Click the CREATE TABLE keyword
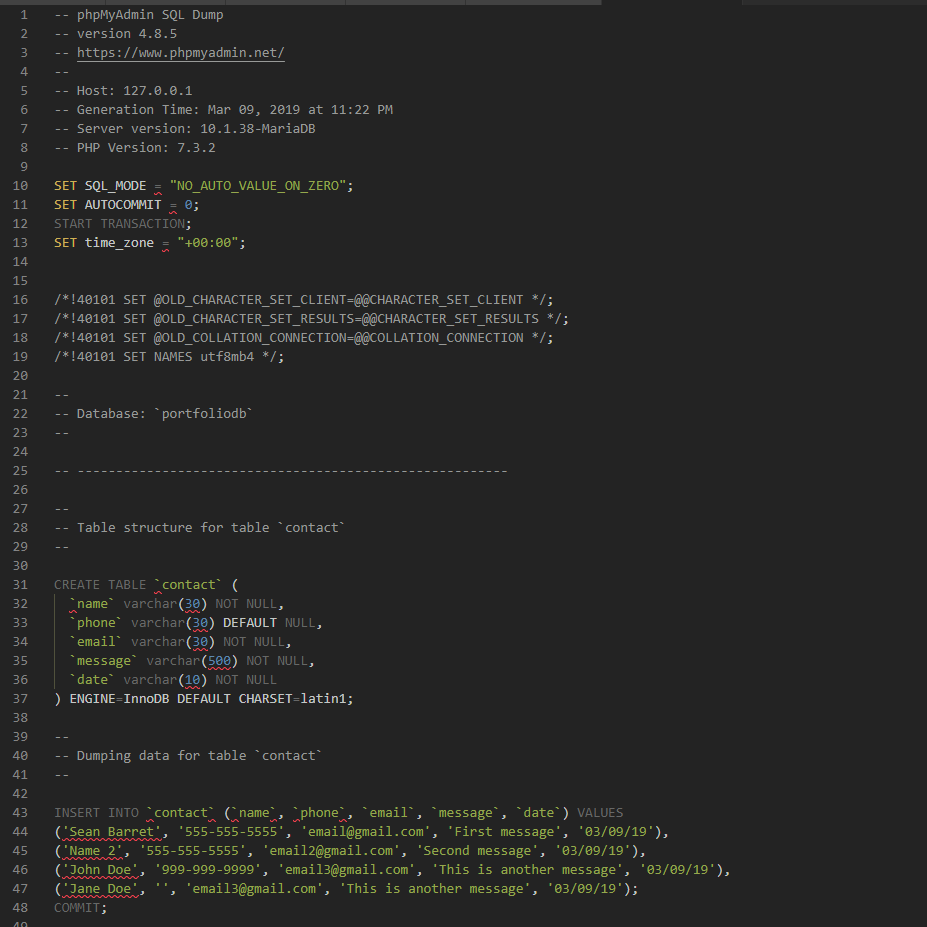The image size is (927, 927). [x=100, y=585]
